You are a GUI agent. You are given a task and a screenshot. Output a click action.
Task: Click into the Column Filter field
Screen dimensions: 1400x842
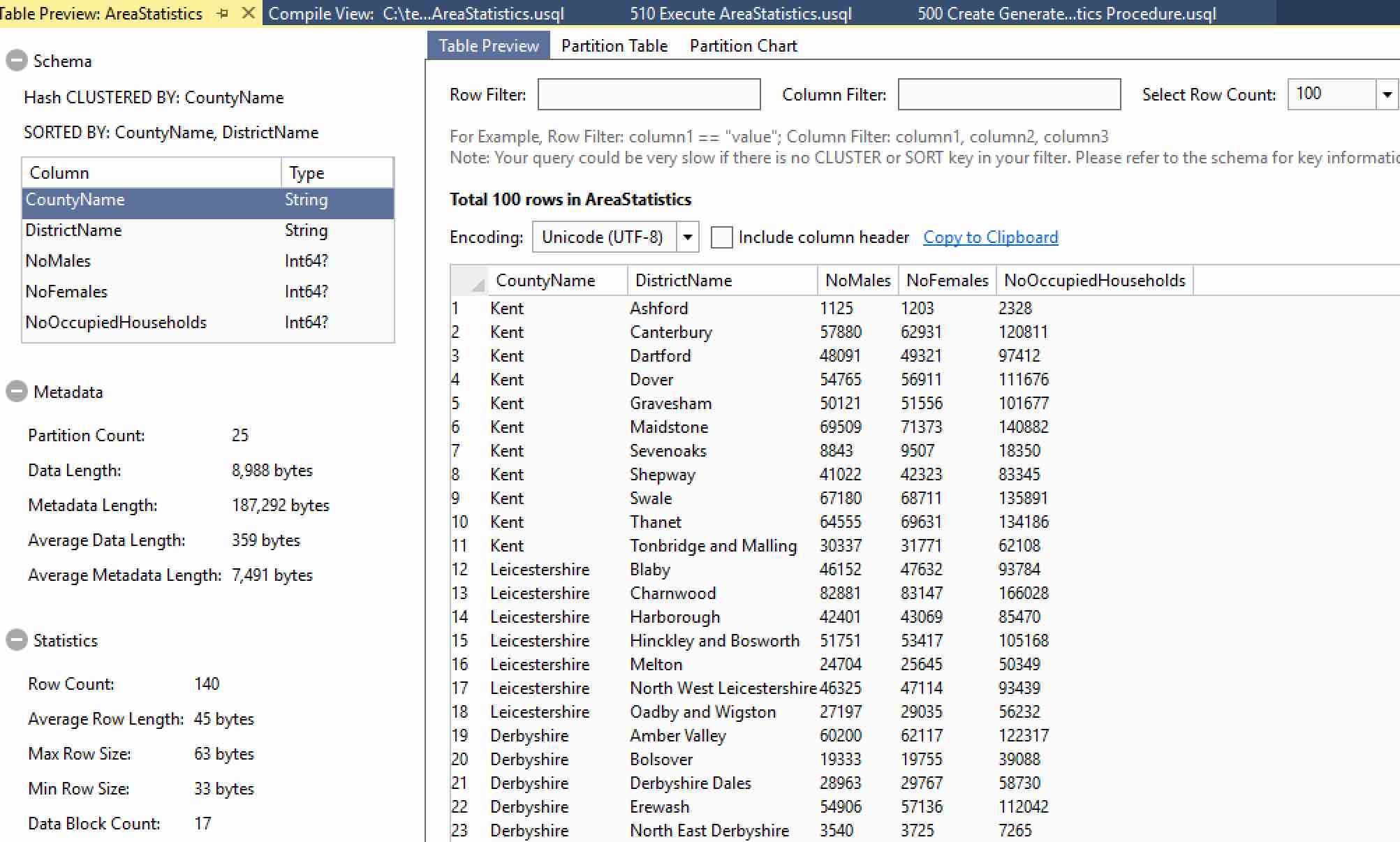point(1009,94)
